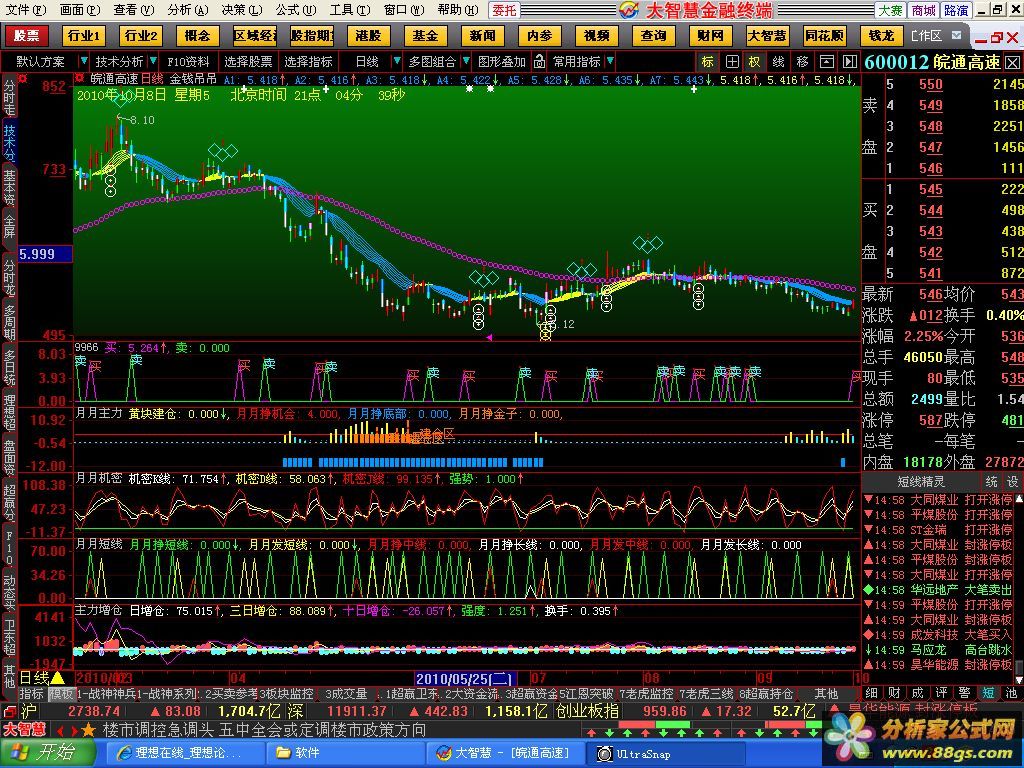Close the 600012 皖通高速 quote panel
This screenshot has height=768, width=1024.
point(1012,63)
